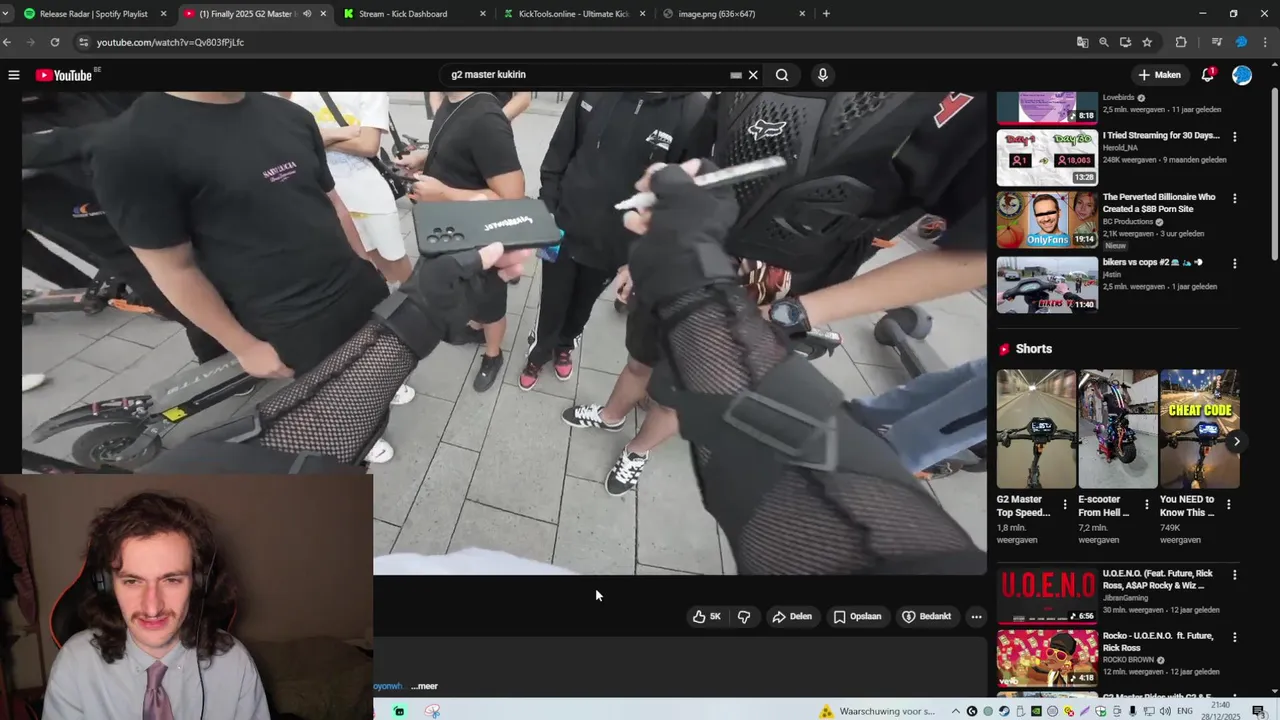
Task: Dislike the video with thumbs down
Action: (x=744, y=616)
